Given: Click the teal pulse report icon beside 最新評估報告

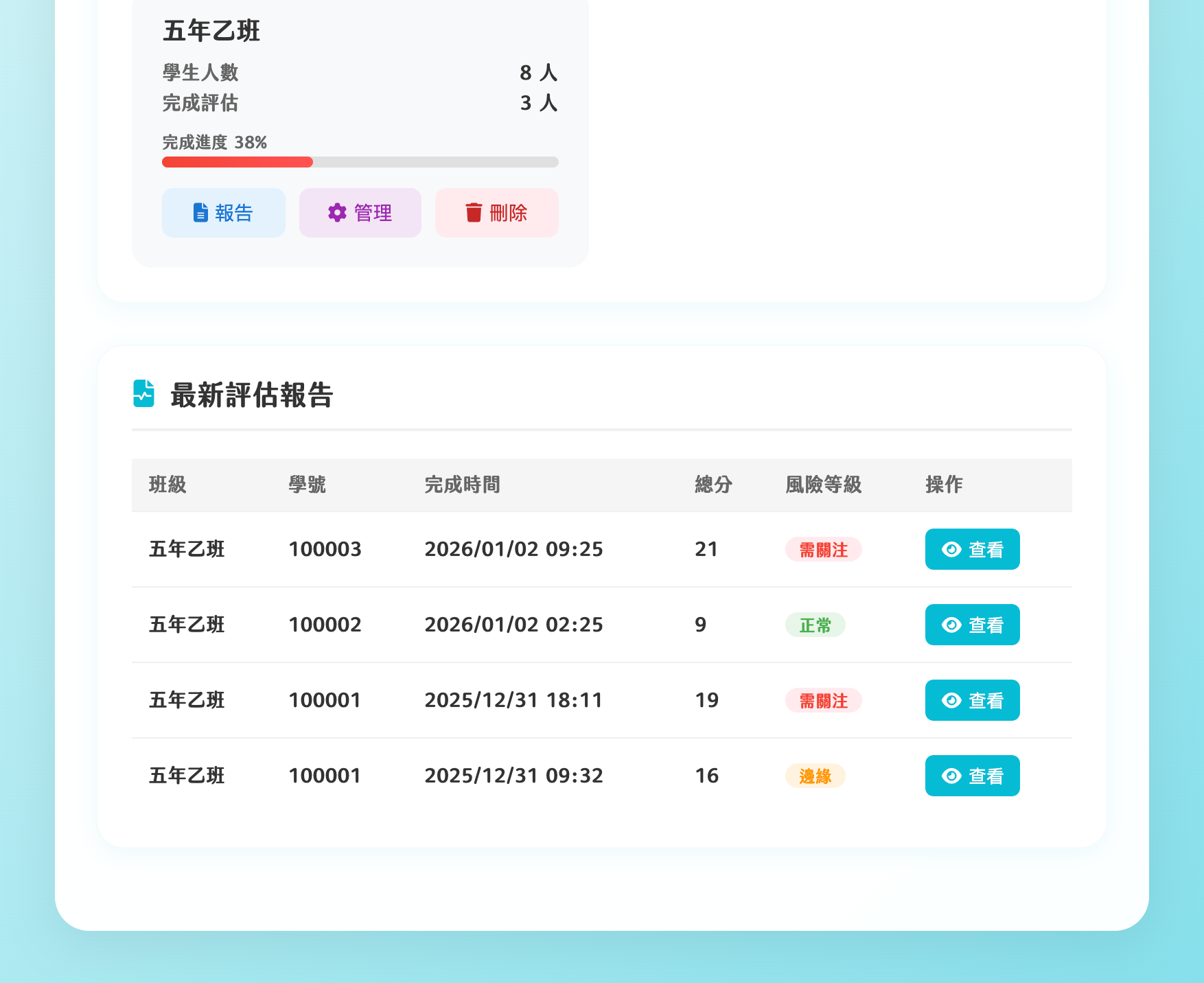Looking at the screenshot, I should click(143, 393).
